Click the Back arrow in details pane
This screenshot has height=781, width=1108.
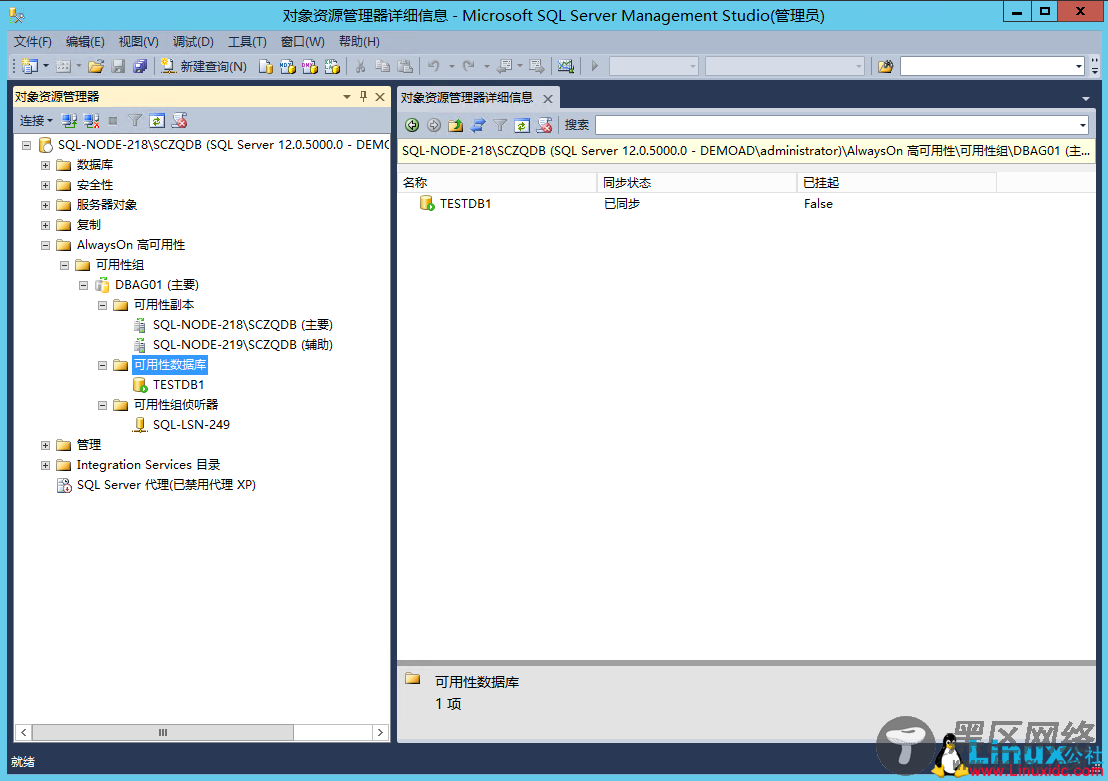coord(412,125)
